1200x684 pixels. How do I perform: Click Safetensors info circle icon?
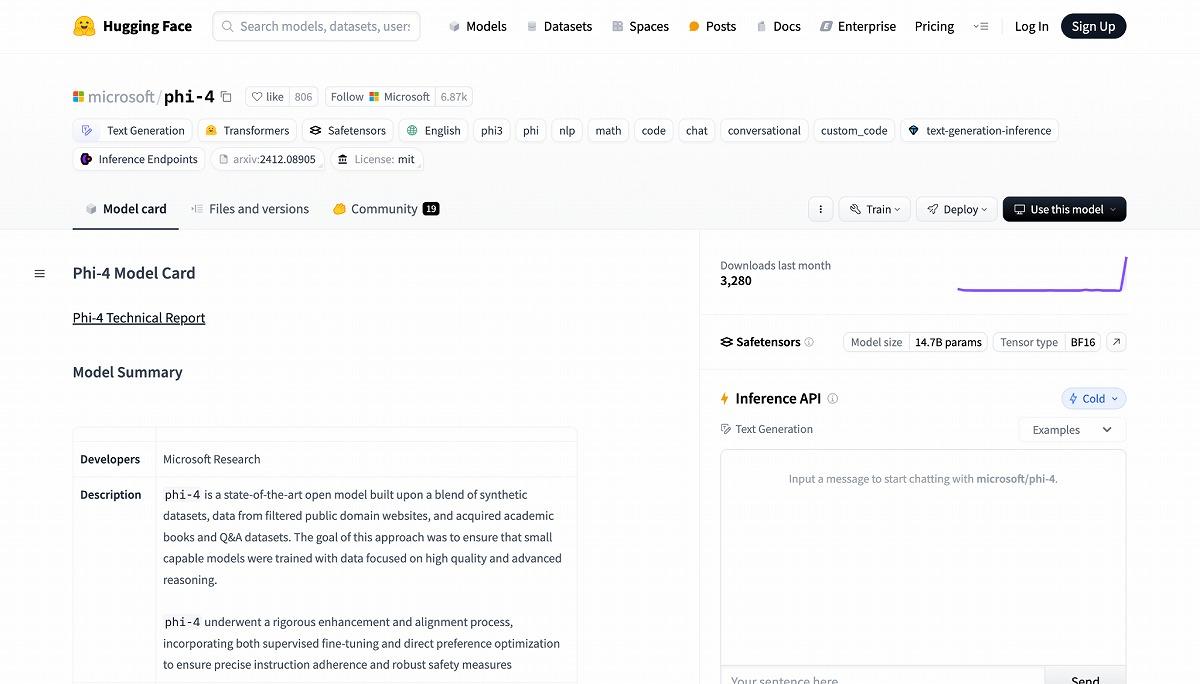[809, 342]
